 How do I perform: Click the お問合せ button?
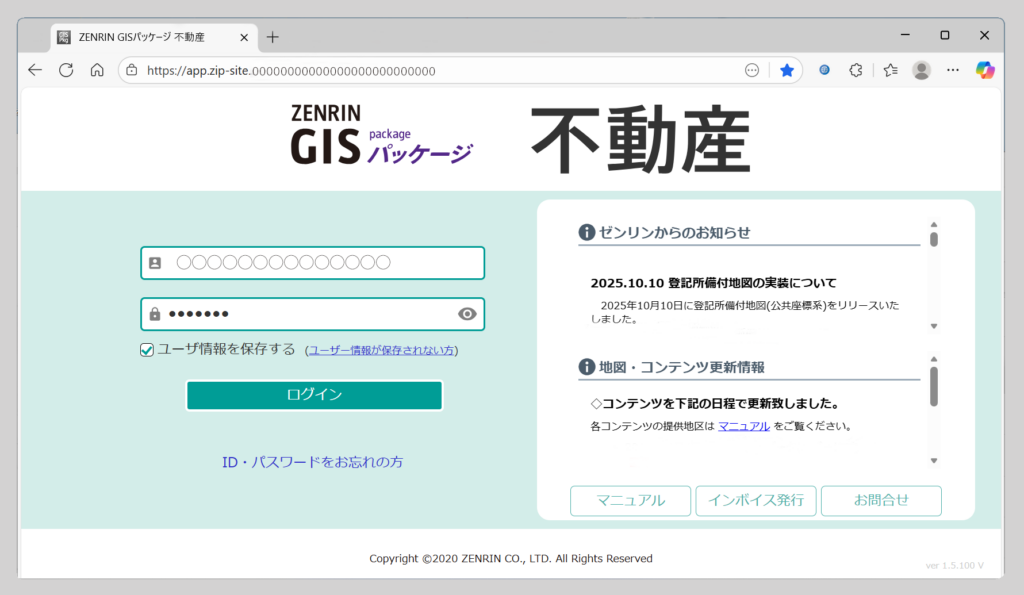click(x=881, y=501)
